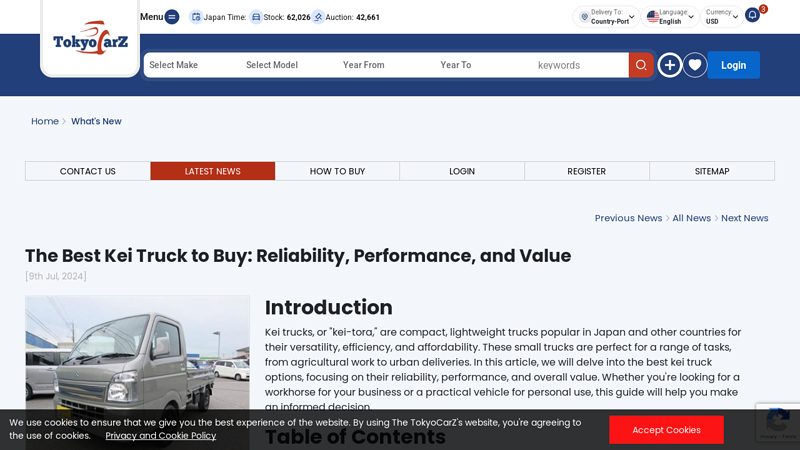800x450 pixels.
Task: Open Select Make dropdown
Action: click(192, 65)
